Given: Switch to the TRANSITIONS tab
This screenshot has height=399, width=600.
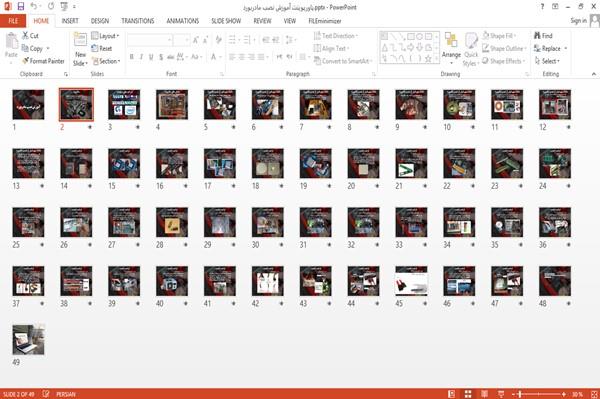Looking at the screenshot, I should click(x=138, y=21).
